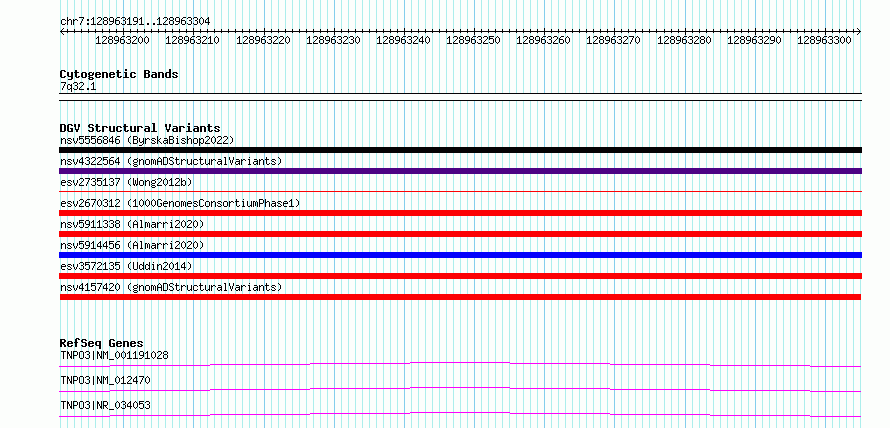Click the red esv3572135 variant bar
890x428 pixels.
(x=460, y=276)
